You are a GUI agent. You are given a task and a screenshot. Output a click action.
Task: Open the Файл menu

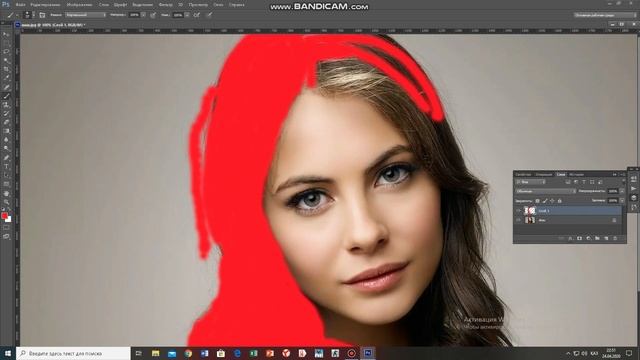(x=20, y=4)
